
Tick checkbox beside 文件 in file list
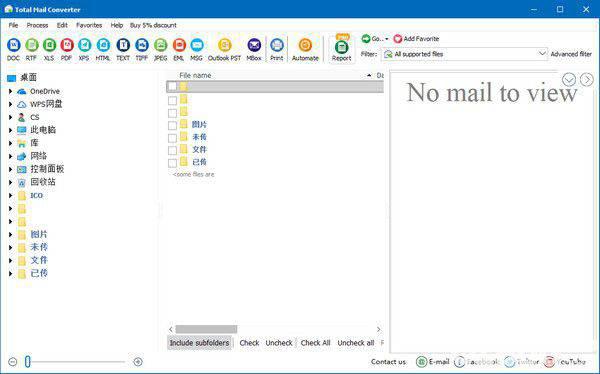[173, 150]
